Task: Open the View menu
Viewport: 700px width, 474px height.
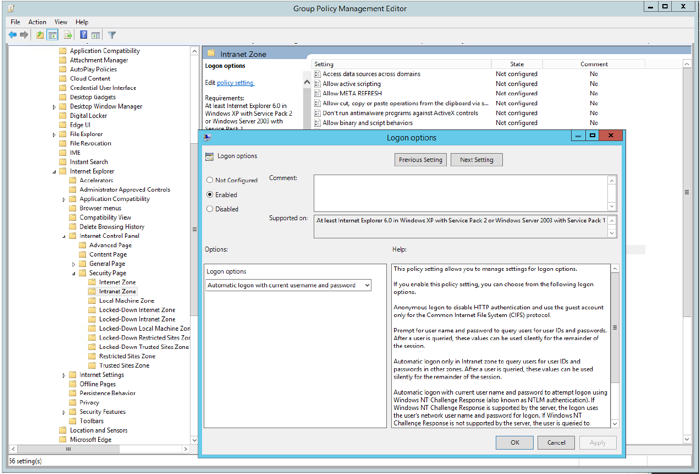Action: click(61, 21)
